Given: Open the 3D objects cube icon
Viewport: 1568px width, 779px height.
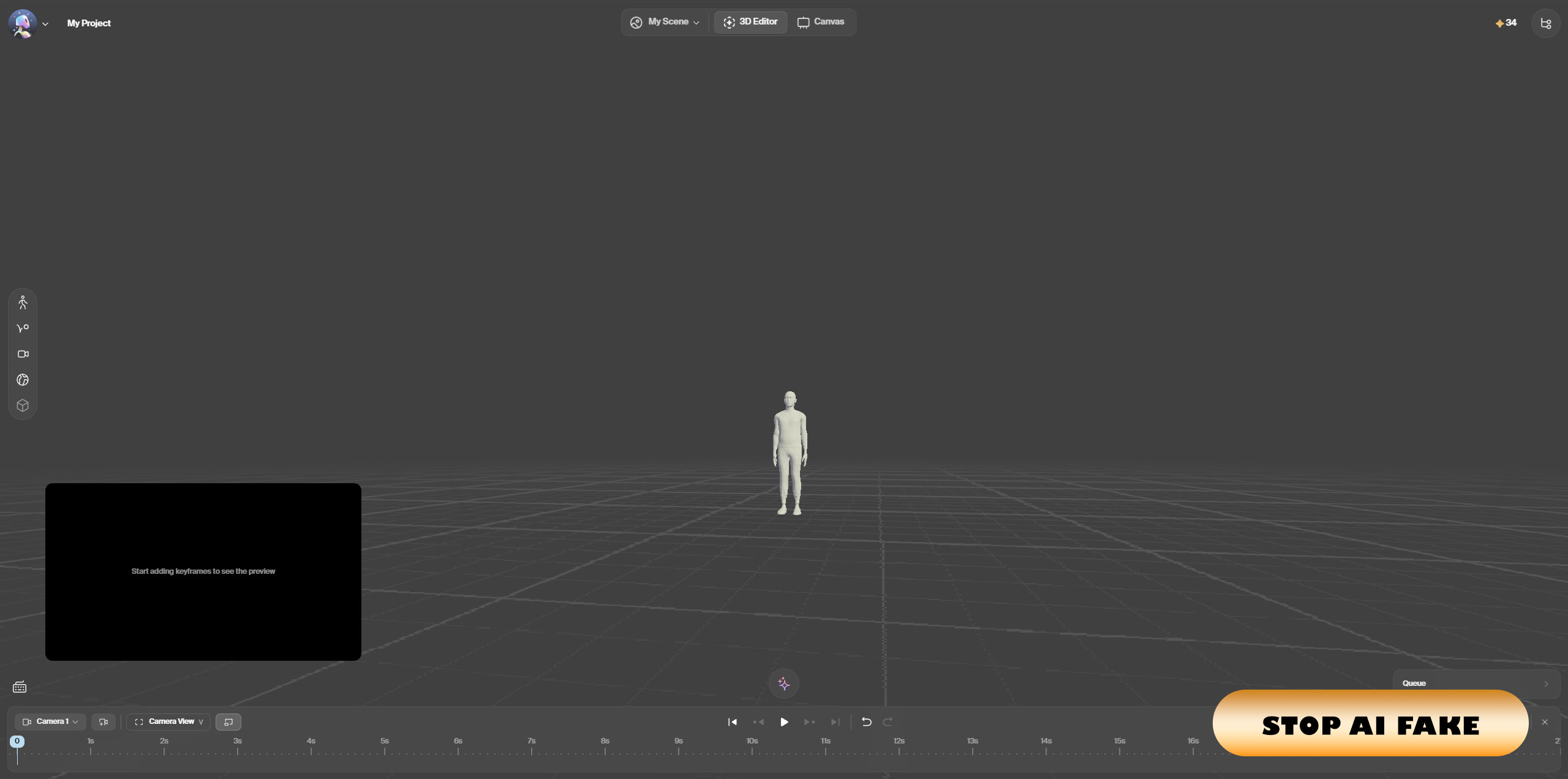Looking at the screenshot, I should tap(23, 405).
